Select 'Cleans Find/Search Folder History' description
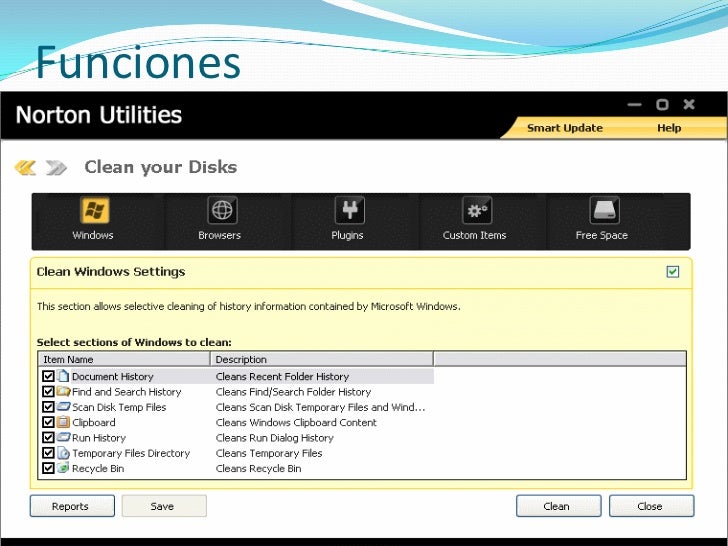The width and height of the screenshot is (728, 546). point(293,392)
